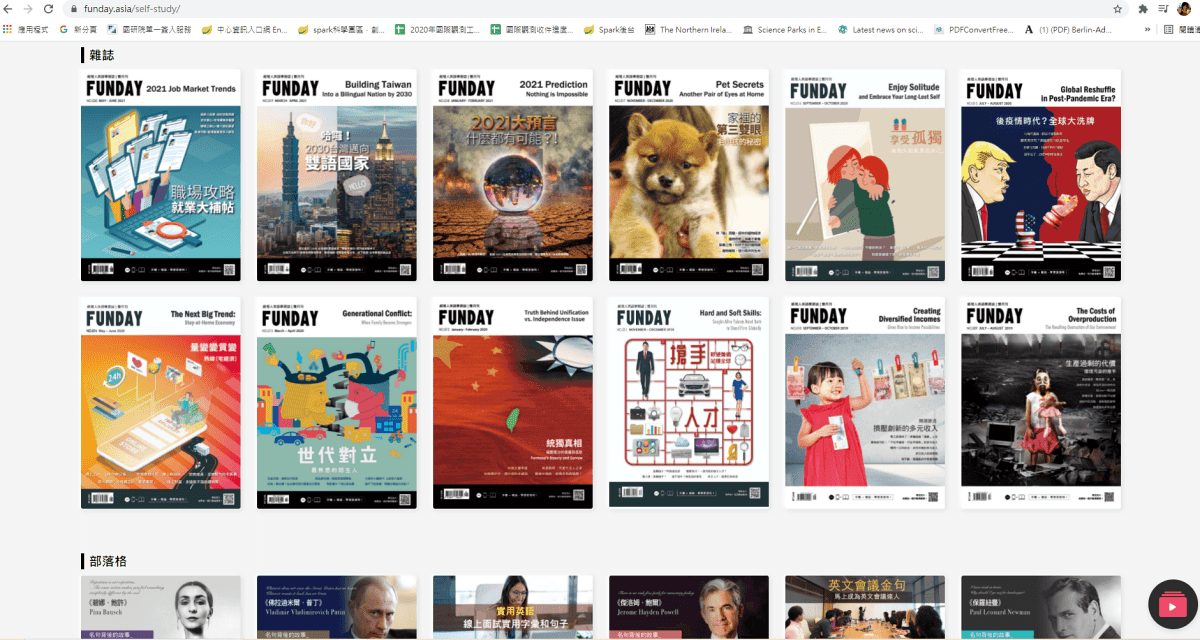Image resolution: width=1200 pixels, height=640 pixels.
Task: Open the 2021 Job Market Trends magazine cover
Action: tap(161, 175)
